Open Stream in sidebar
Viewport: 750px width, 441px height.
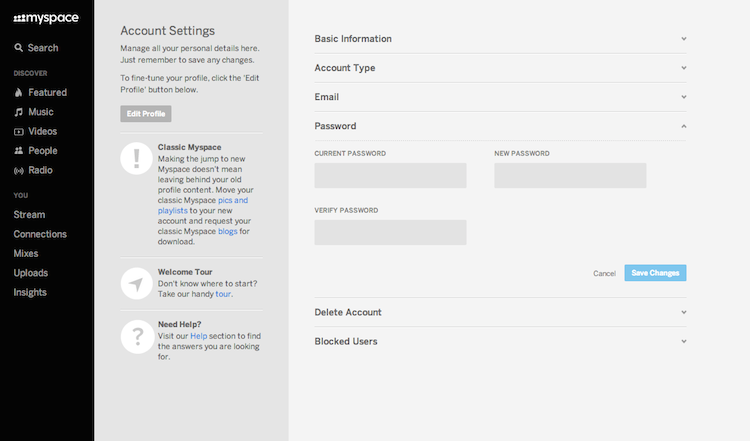click(29, 215)
